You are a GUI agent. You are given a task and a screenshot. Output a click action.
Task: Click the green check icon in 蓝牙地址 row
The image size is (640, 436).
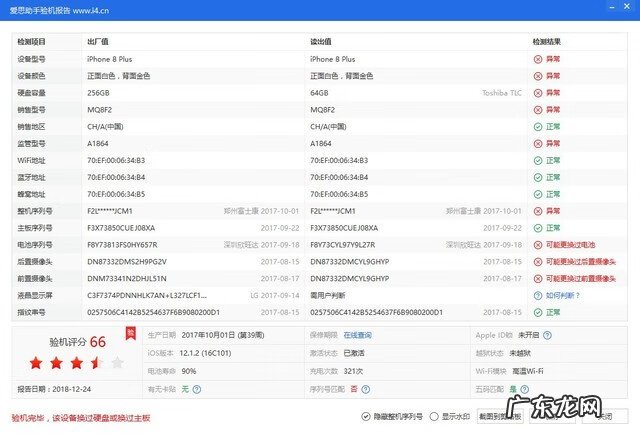(x=538, y=178)
